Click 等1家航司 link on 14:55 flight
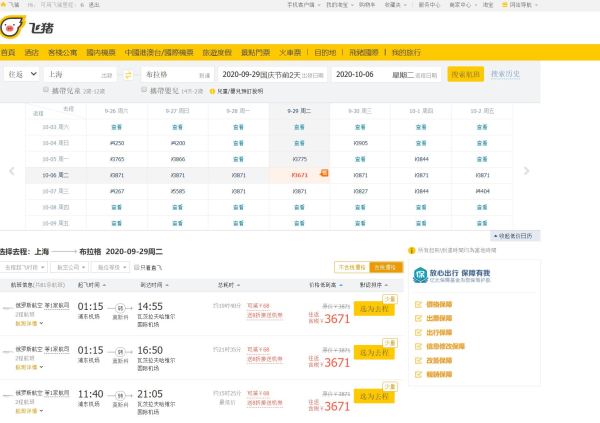Screen dimensions: 600x423 [x=57, y=305]
